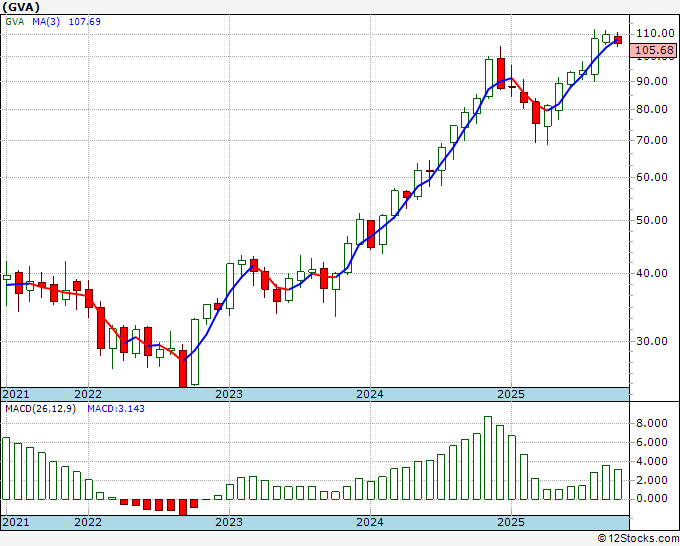Screen dimensions: 680x546
Task: Click the latest red candlestick near 108
Action: [x=618, y=40]
